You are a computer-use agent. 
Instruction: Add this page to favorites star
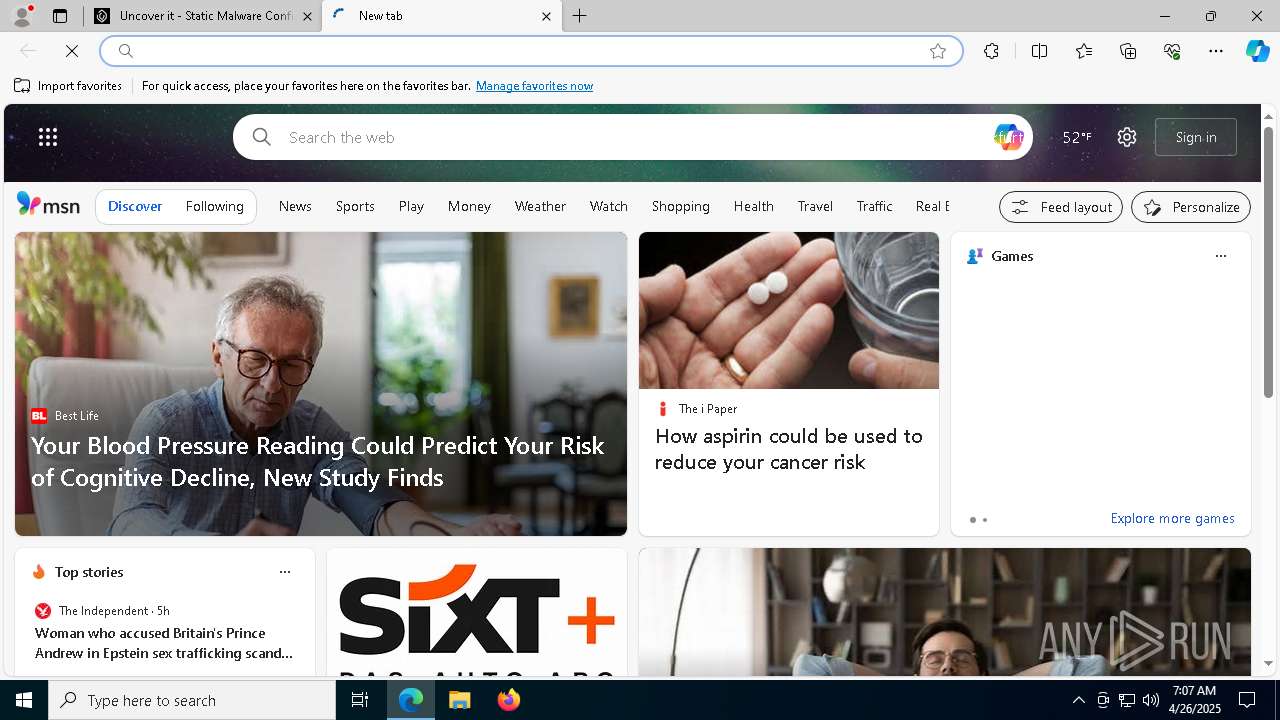click(x=938, y=51)
